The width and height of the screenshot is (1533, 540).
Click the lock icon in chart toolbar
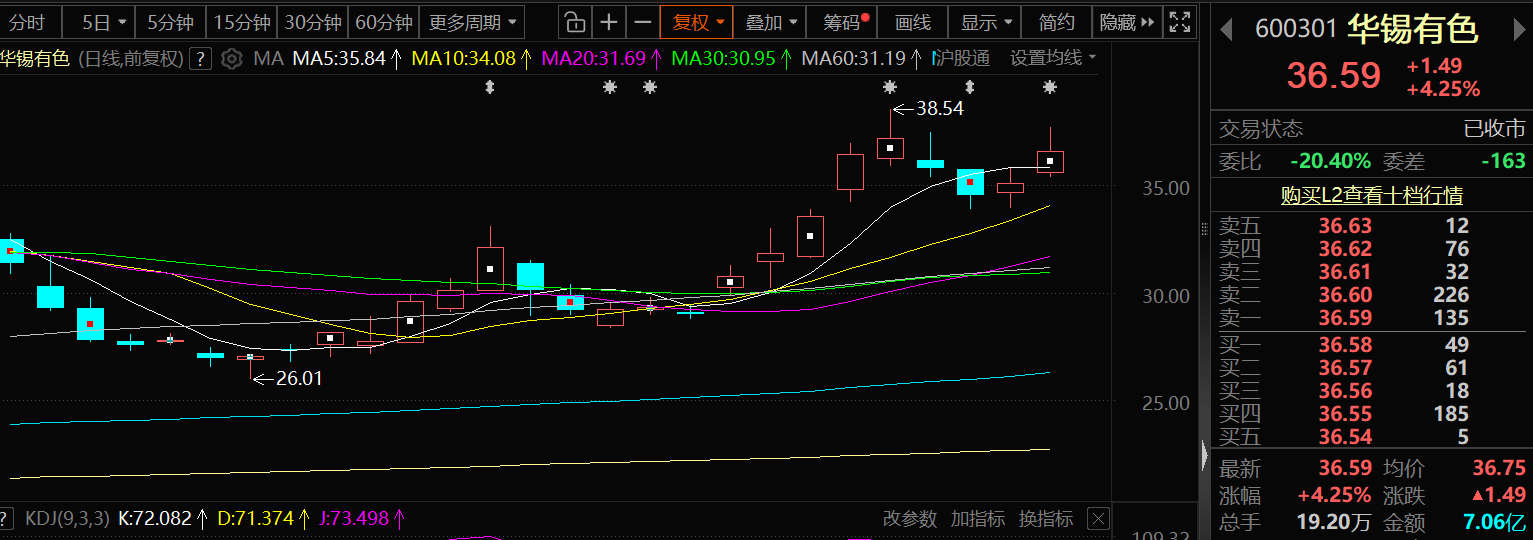pos(573,22)
